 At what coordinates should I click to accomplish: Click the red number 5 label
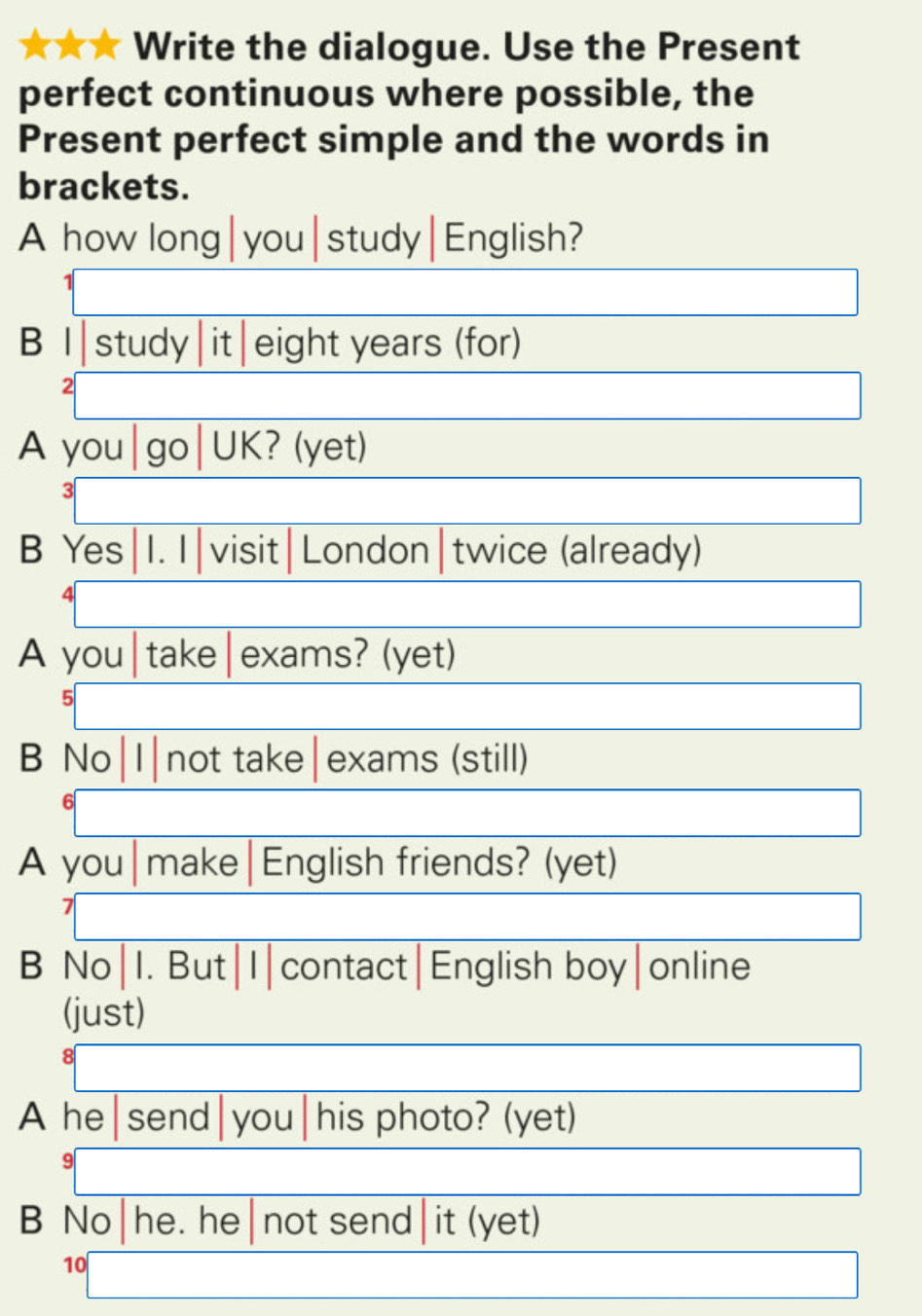pos(68,698)
